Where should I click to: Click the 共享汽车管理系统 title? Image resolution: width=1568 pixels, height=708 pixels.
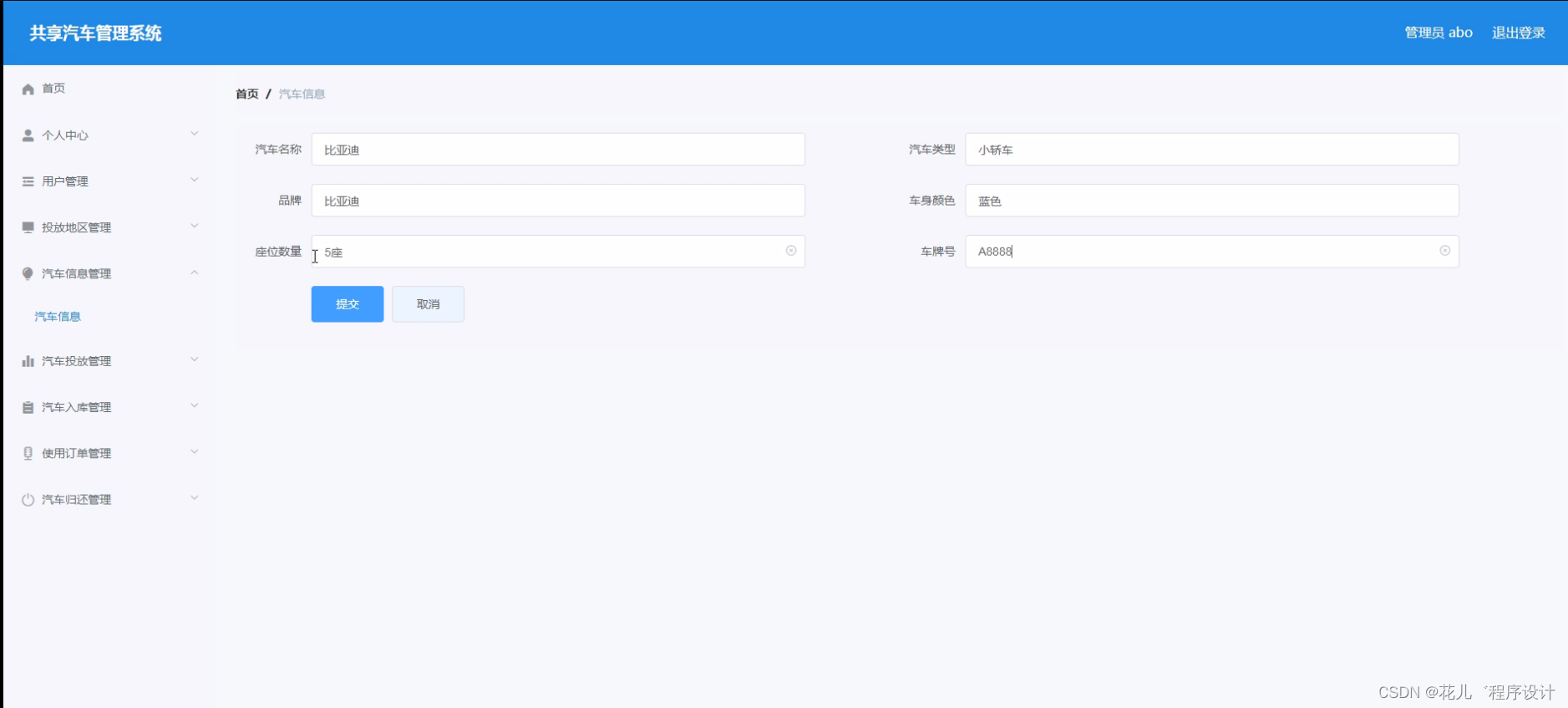click(95, 33)
